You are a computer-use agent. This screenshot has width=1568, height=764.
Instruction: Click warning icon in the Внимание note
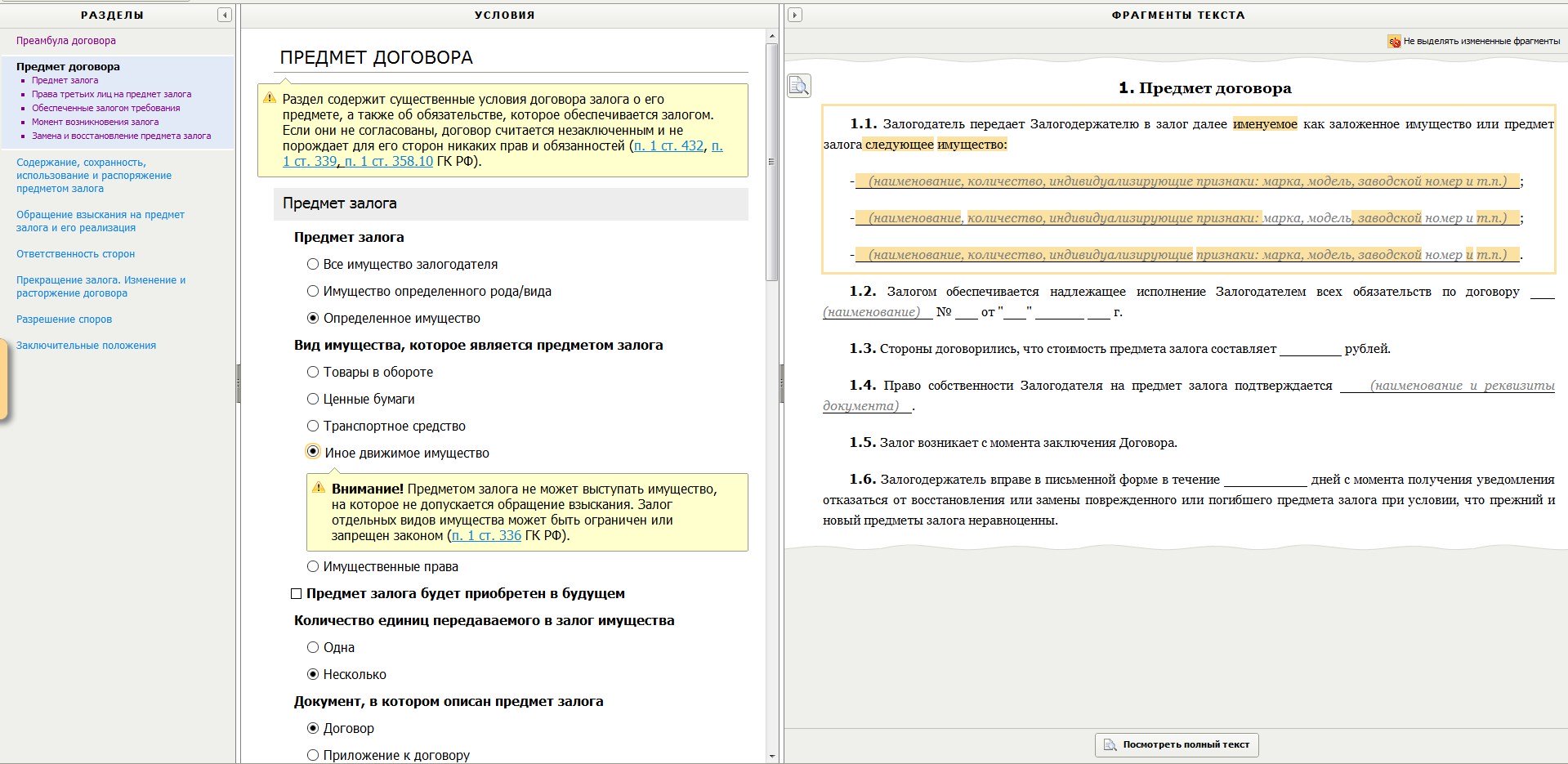pos(319,488)
